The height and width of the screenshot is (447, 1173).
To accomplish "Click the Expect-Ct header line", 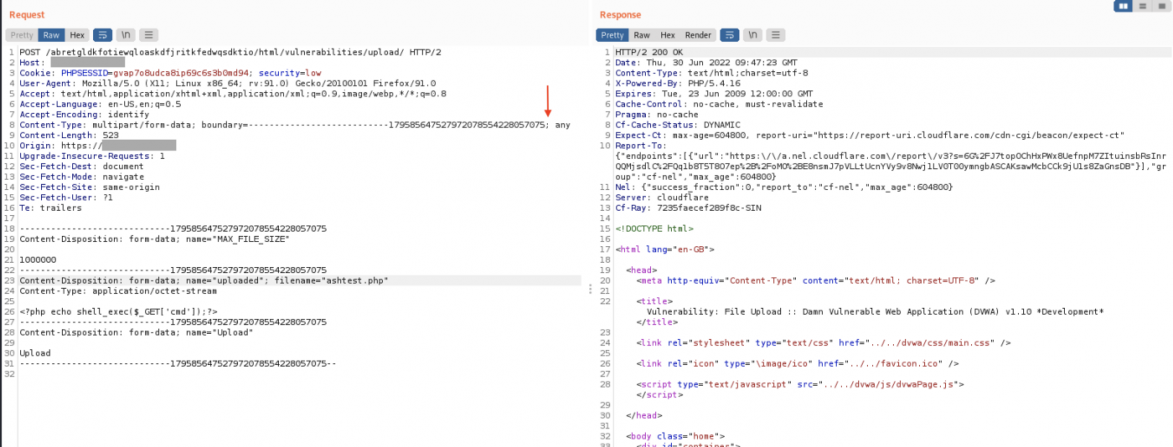I will (x=870, y=136).
